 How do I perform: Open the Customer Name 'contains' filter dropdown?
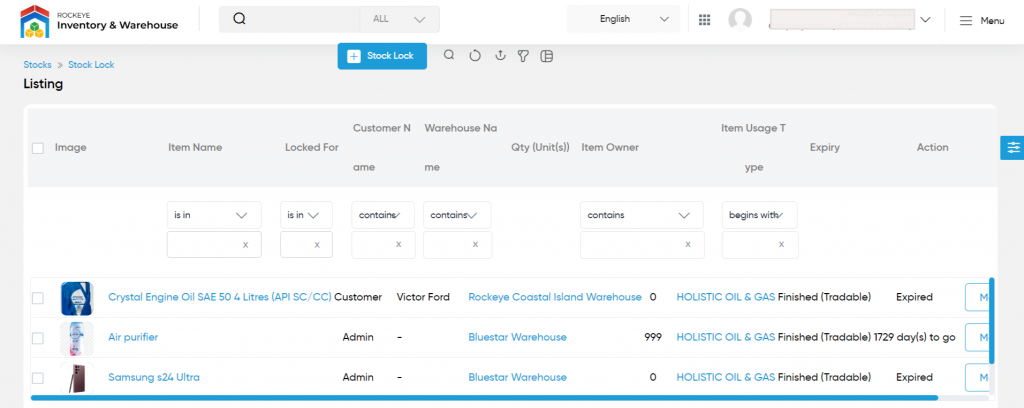383,215
